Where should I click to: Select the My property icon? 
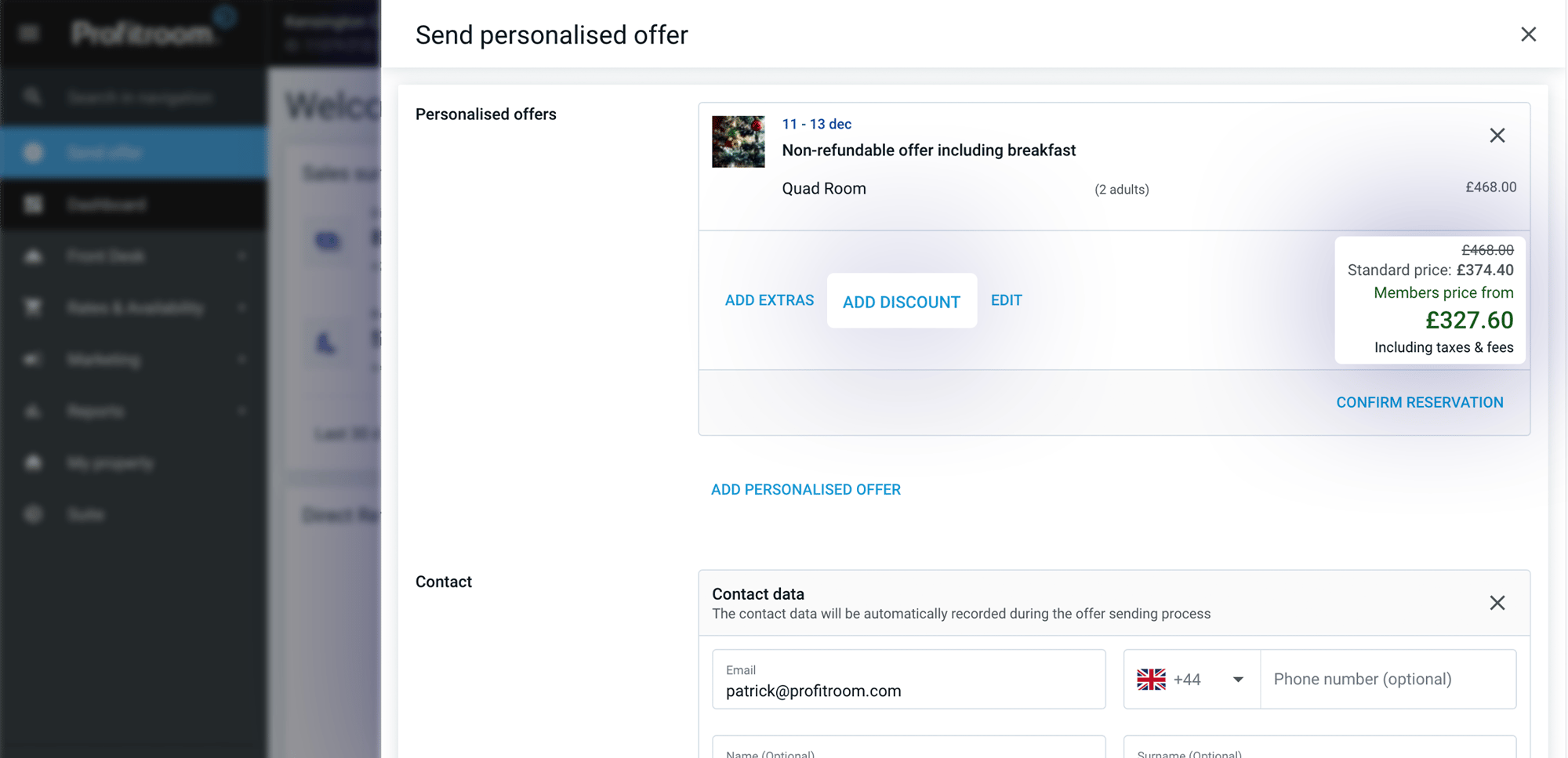(31, 462)
